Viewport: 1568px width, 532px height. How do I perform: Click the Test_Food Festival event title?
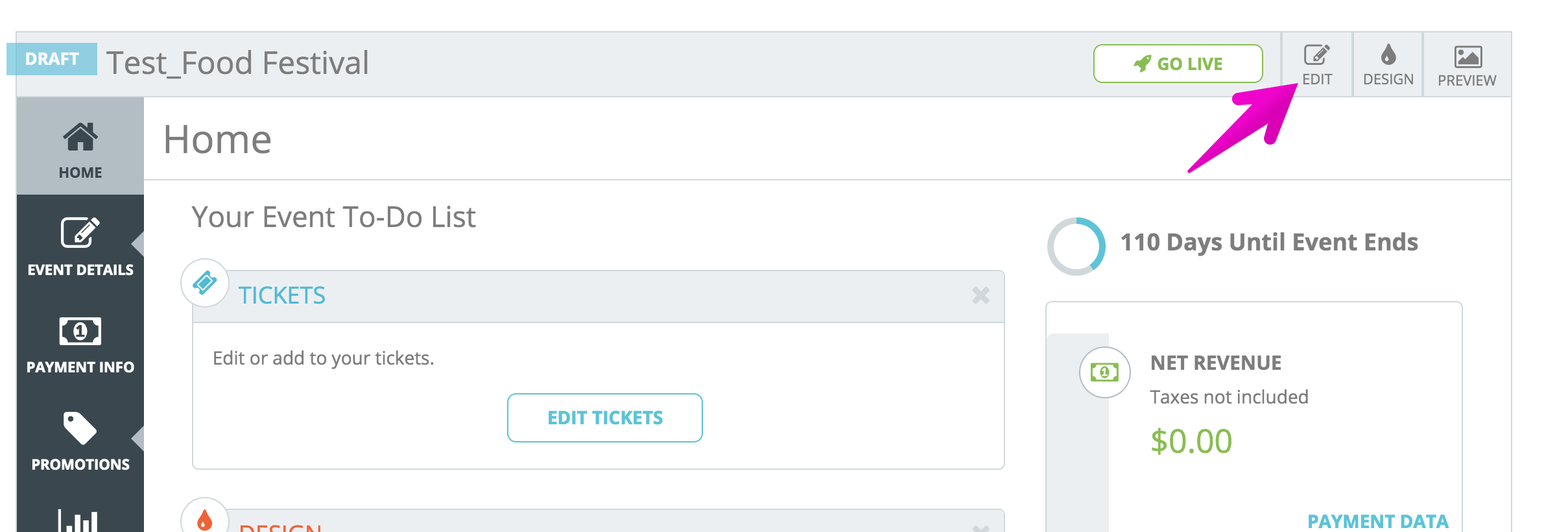(x=237, y=63)
